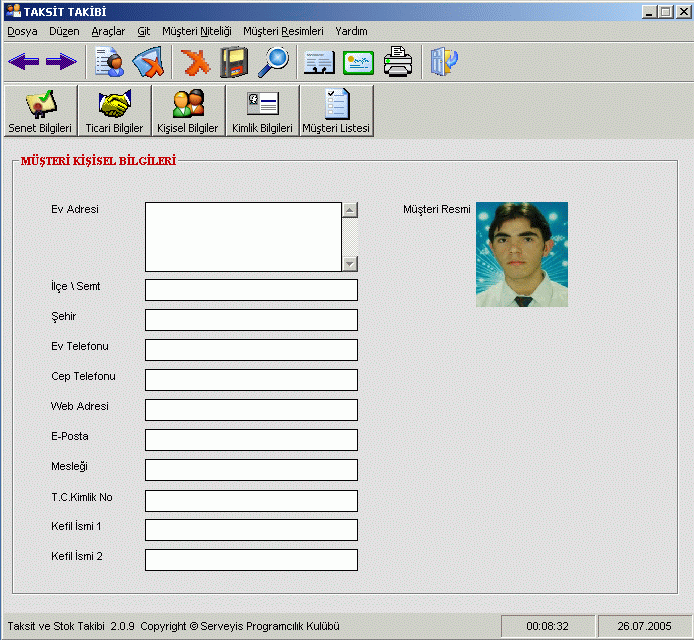
Task: Click the magnifying glass search icon
Action: [272, 62]
